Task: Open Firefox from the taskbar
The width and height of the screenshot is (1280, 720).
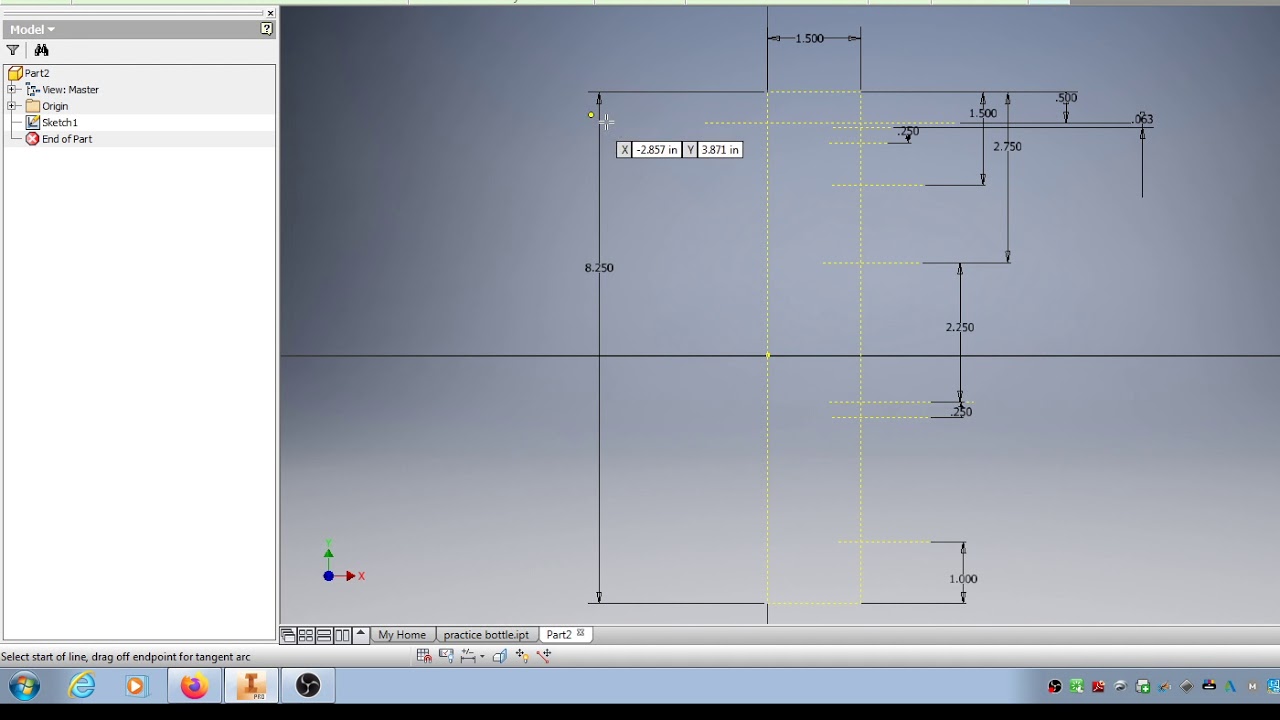Action: [x=194, y=686]
